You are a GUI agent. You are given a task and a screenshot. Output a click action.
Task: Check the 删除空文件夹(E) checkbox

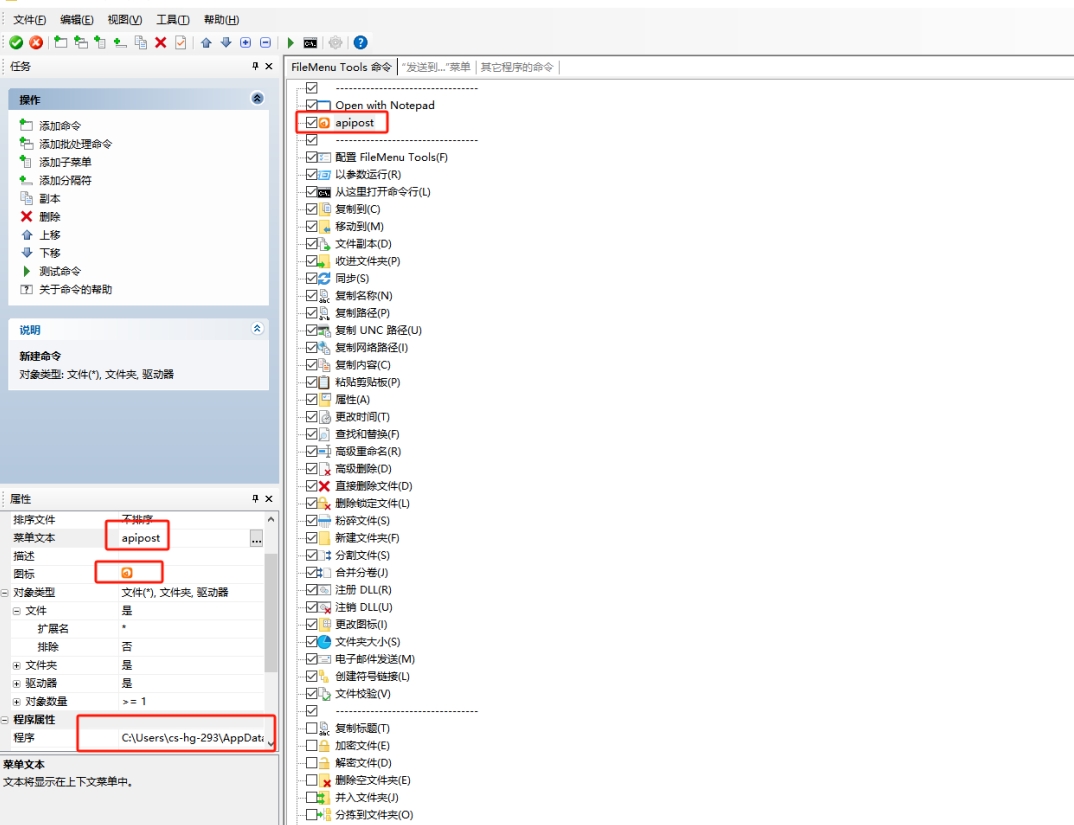pos(312,780)
